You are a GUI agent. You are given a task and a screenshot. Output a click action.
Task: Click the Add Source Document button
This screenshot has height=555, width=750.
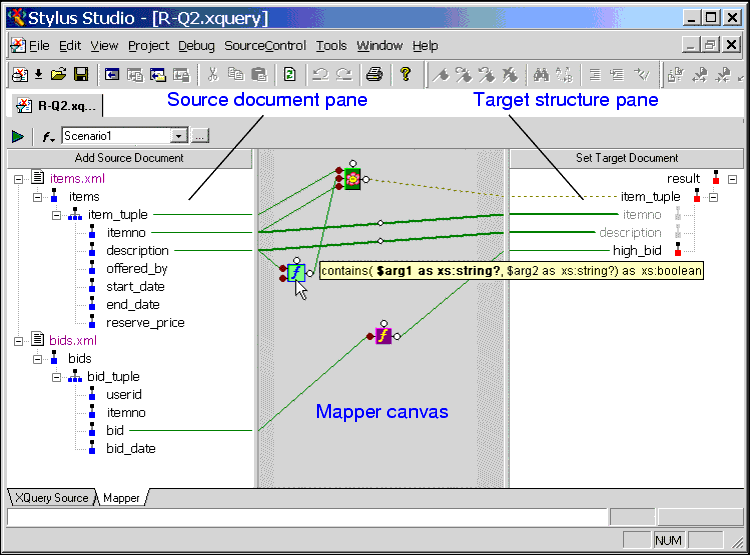[129, 158]
